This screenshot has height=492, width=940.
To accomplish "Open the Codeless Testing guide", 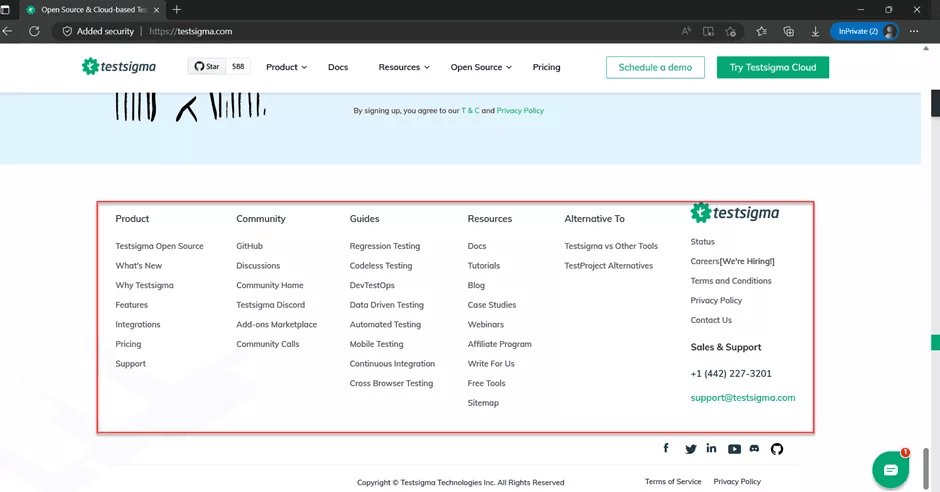I will click(381, 265).
